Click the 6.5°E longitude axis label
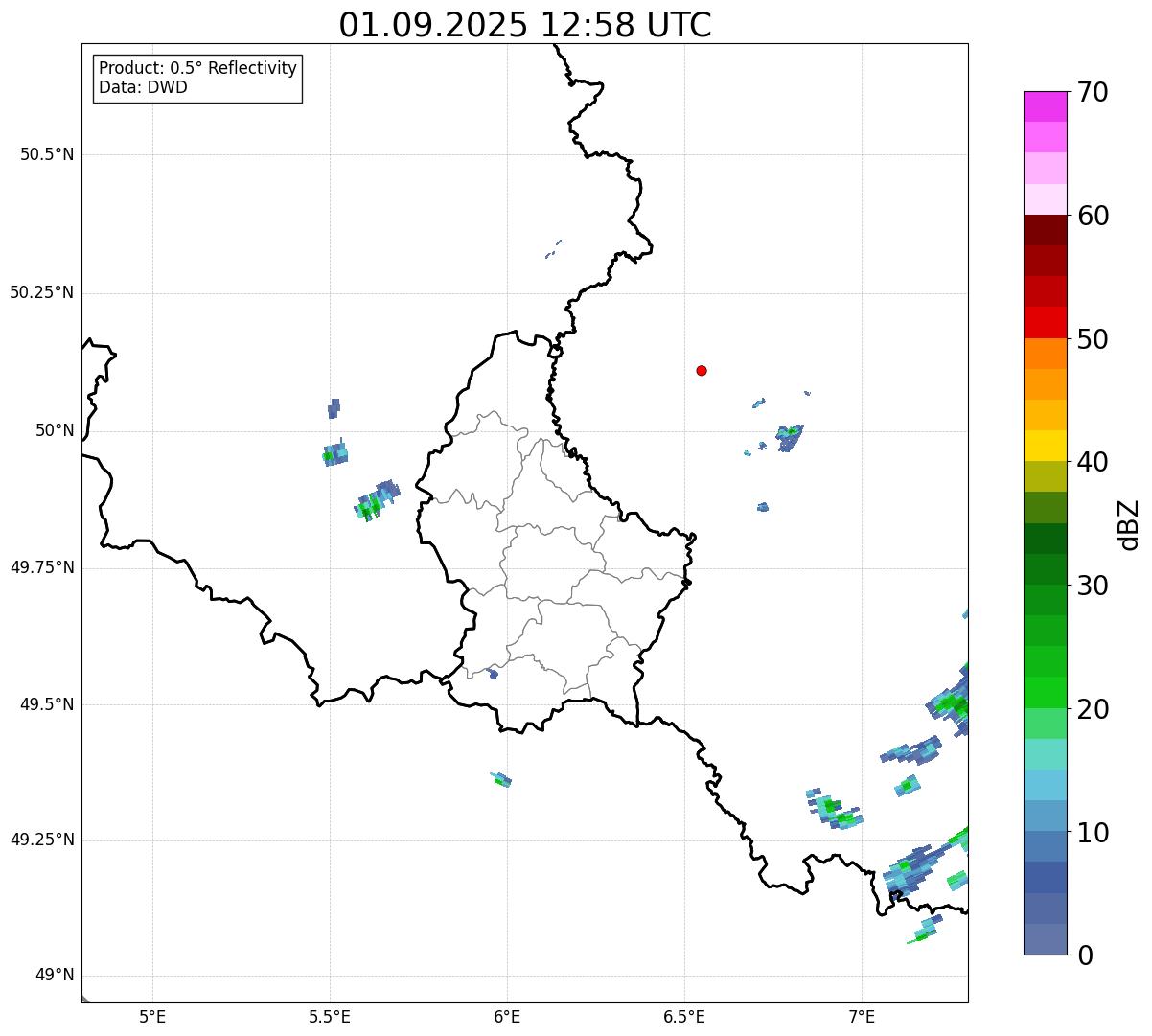 pos(684,1016)
